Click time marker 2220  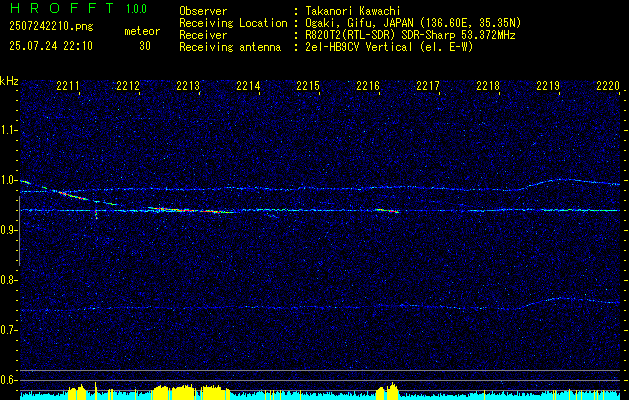(608, 85)
